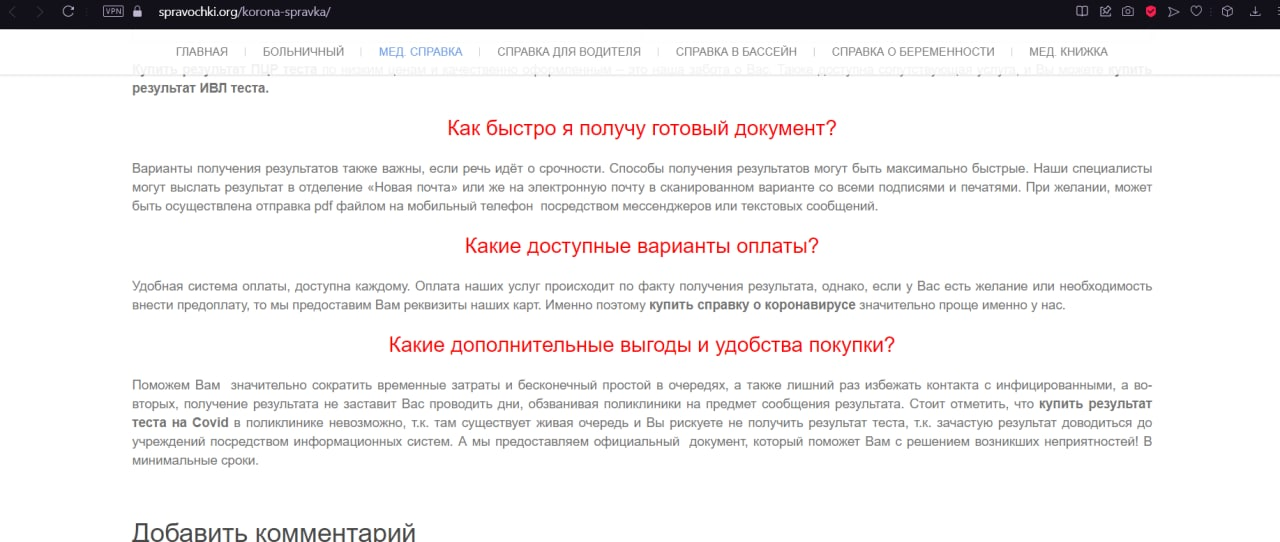
Task: Open the БОЛЬНИЧНЫЙ menu item
Action: pyautogui.click(x=303, y=52)
